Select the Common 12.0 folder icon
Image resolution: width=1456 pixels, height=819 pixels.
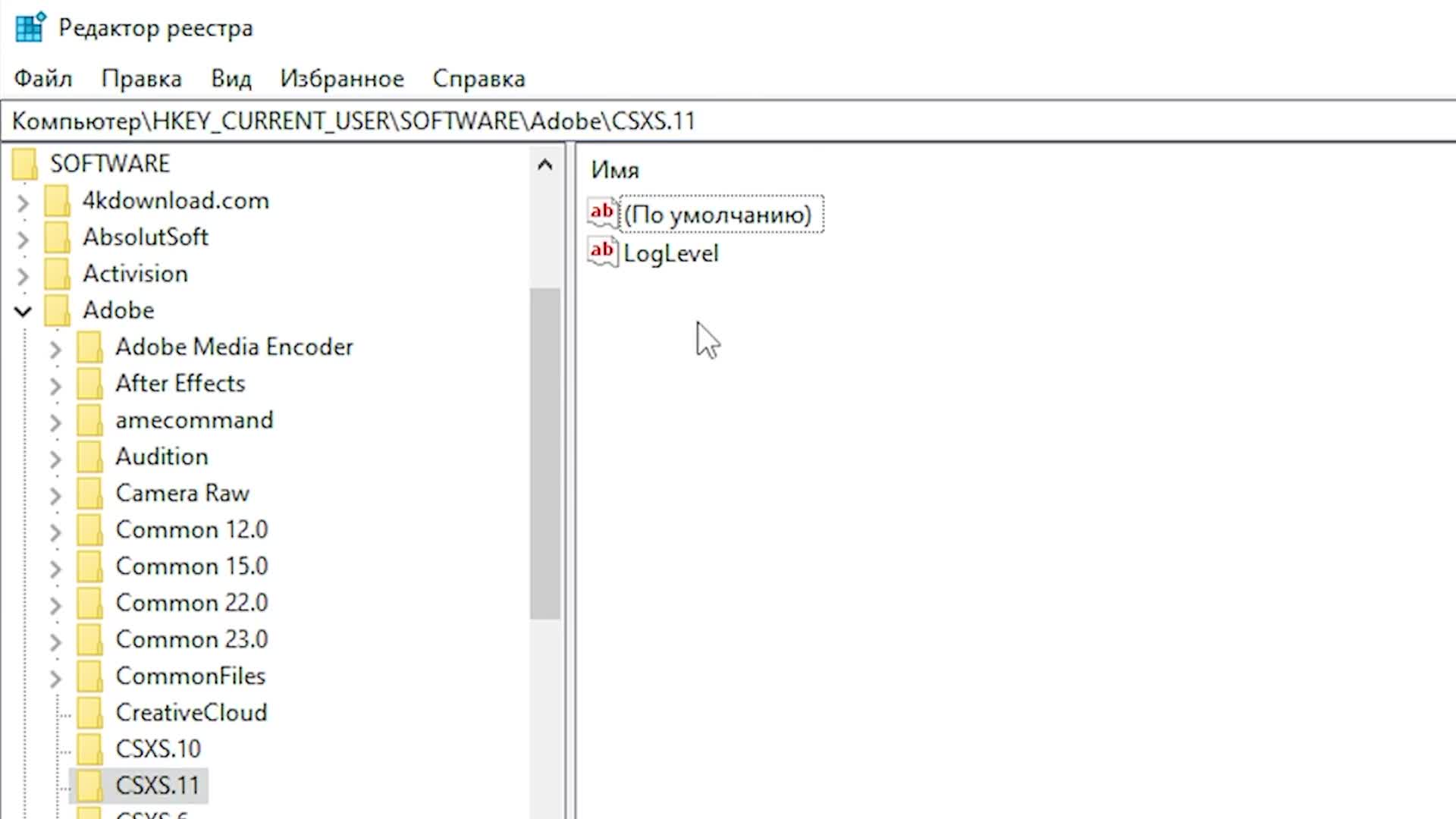pyautogui.click(x=89, y=529)
